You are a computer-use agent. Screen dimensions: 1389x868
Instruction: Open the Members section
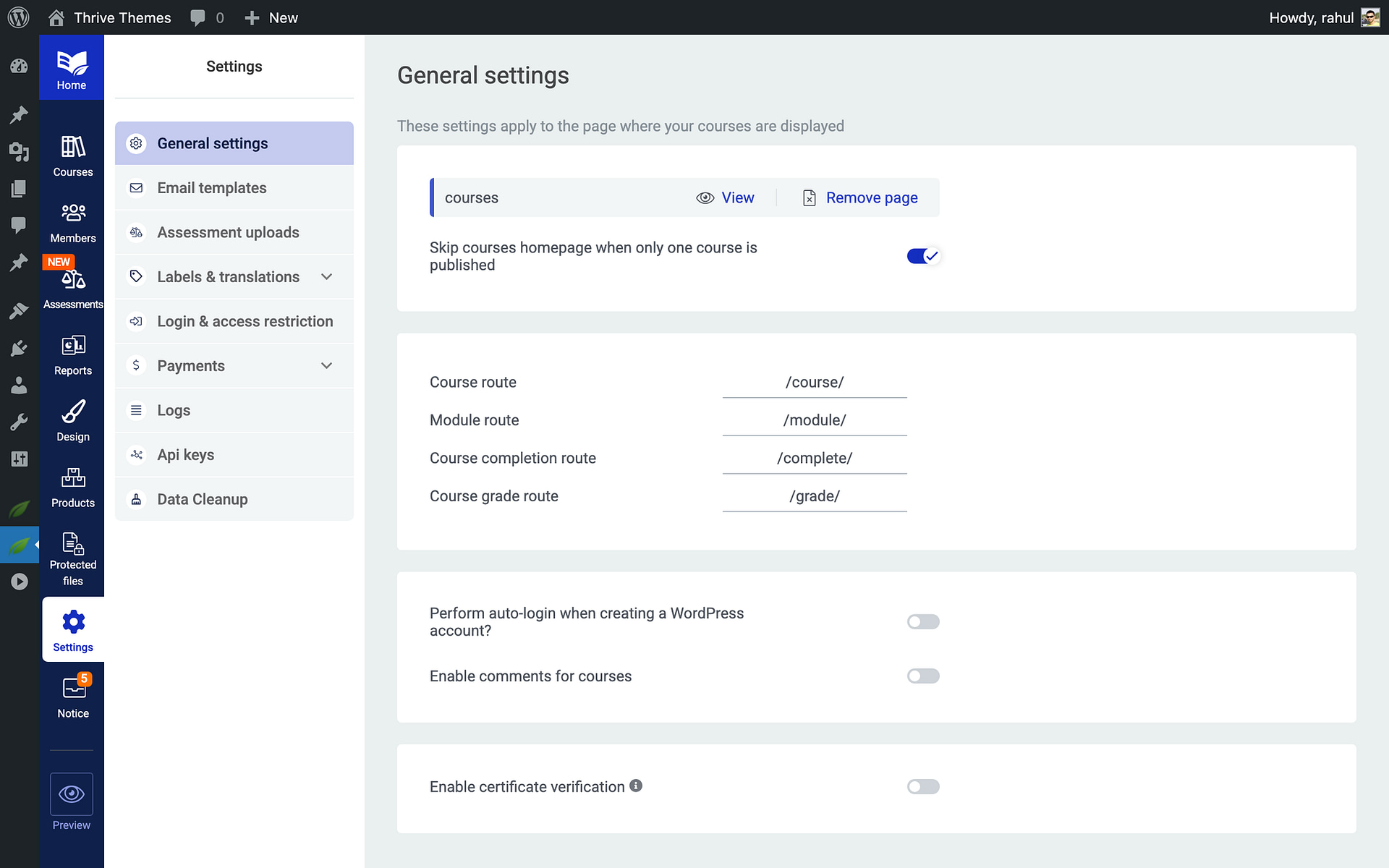(x=72, y=221)
